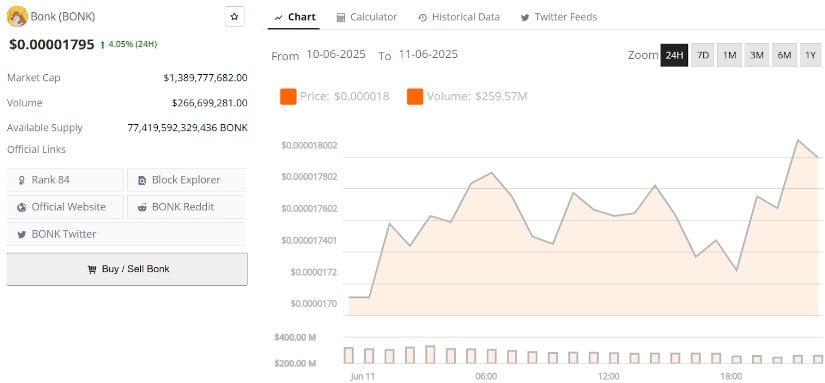825x383 pixels.
Task: Click the Official Website globe icon
Action: coord(22,207)
